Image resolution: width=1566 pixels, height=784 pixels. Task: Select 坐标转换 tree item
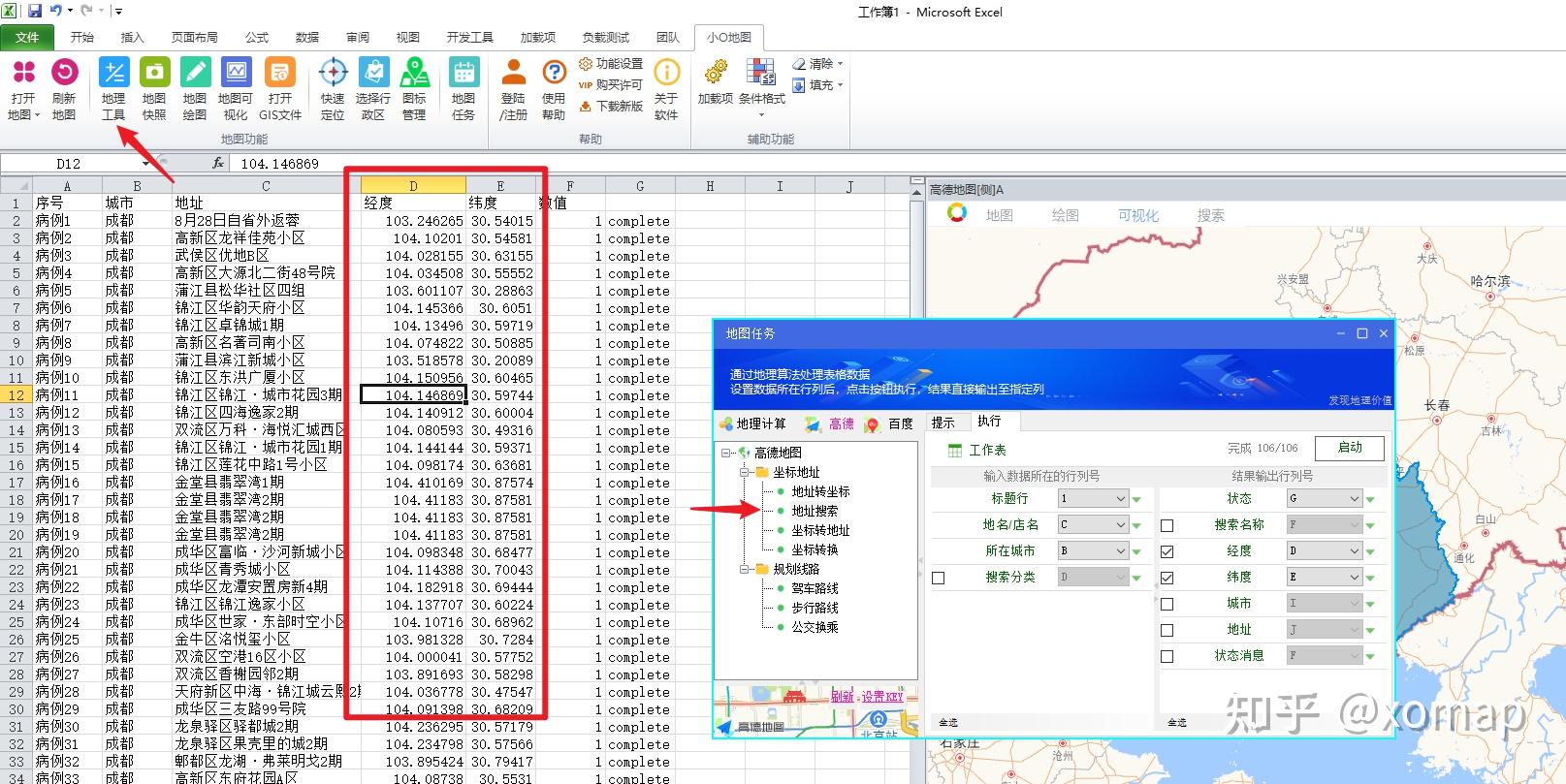(x=815, y=549)
